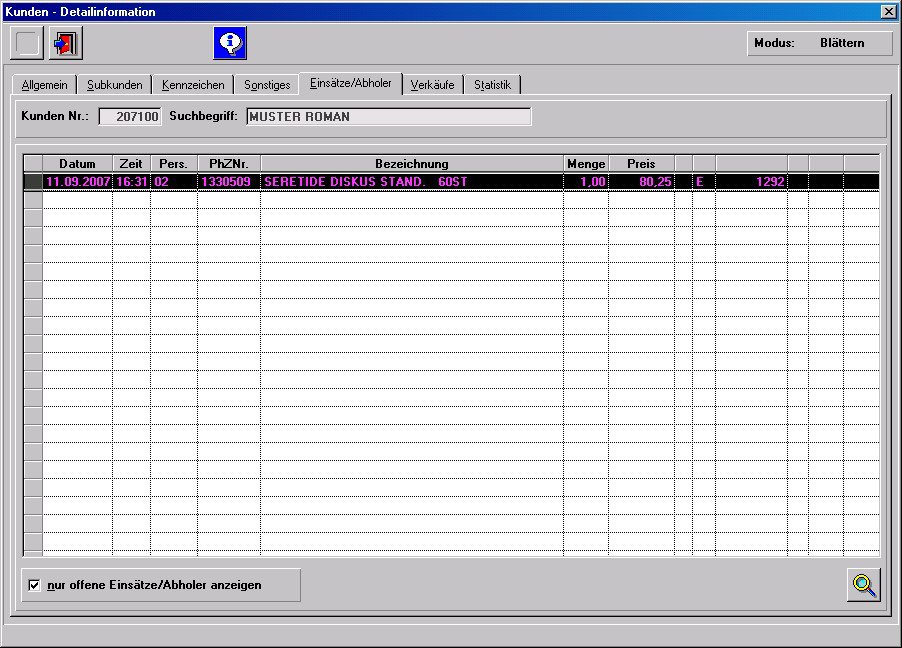The image size is (902, 648).
Task: Open the Verkäufe tab
Action: (x=432, y=85)
